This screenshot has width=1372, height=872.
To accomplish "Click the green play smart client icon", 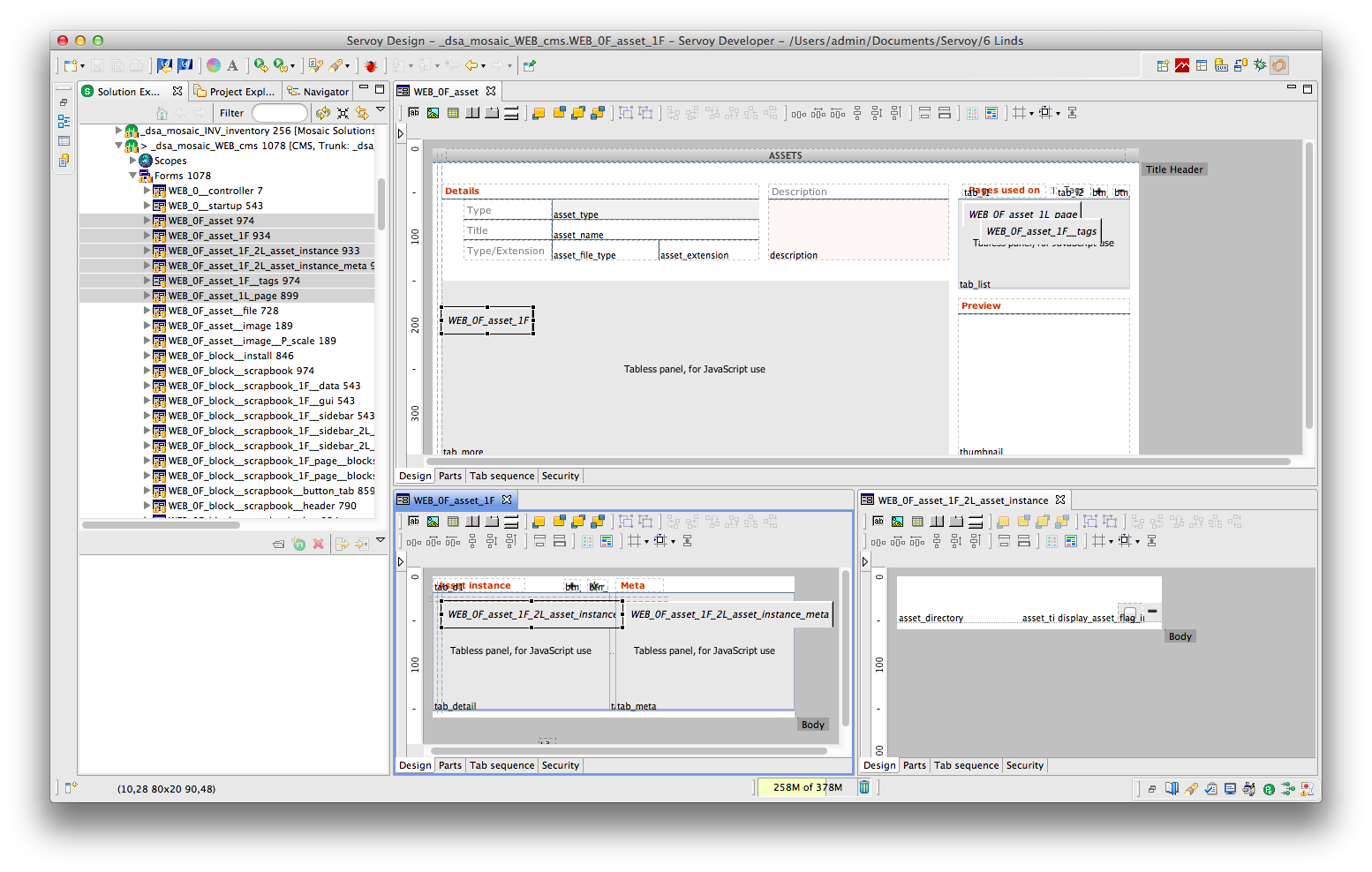I will click(x=260, y=65).
